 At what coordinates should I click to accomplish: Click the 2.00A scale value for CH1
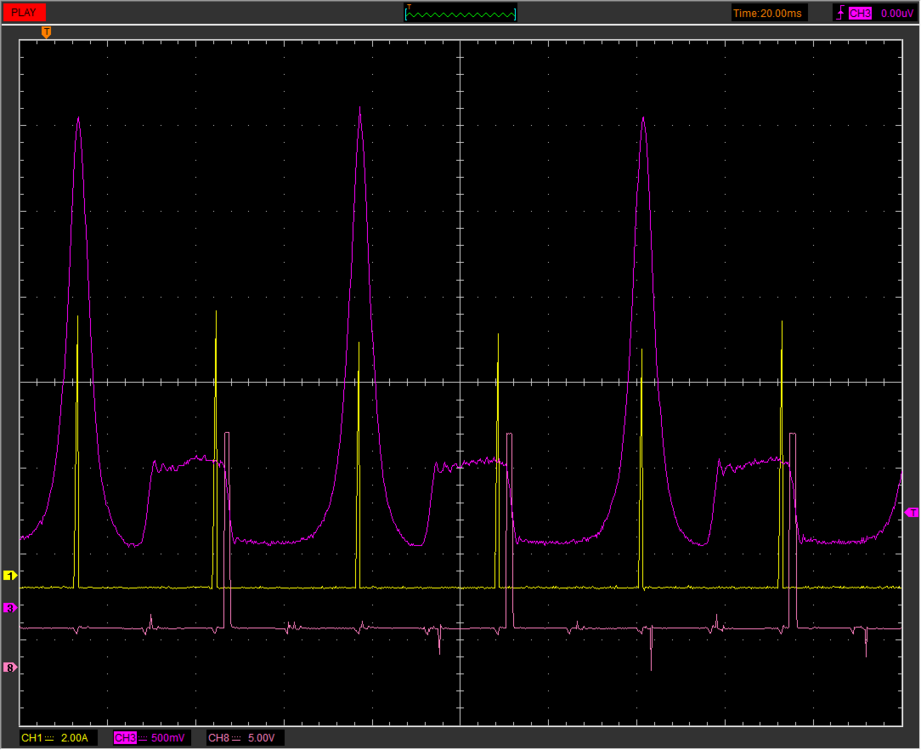click(x=74, y=738)
